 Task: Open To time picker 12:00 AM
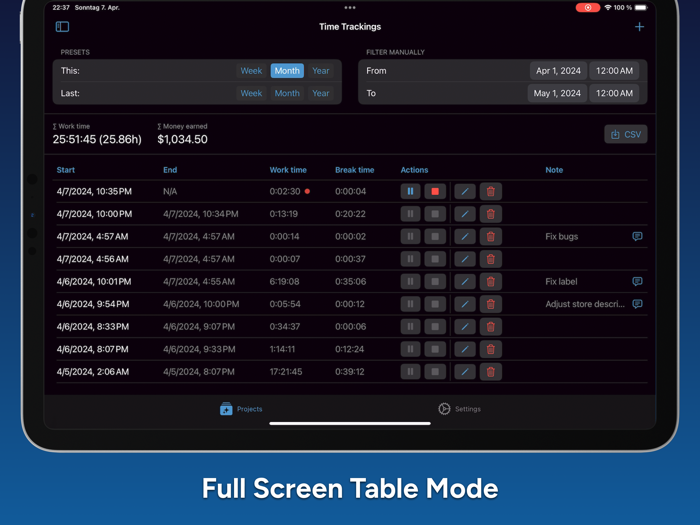tap(614, 93)
